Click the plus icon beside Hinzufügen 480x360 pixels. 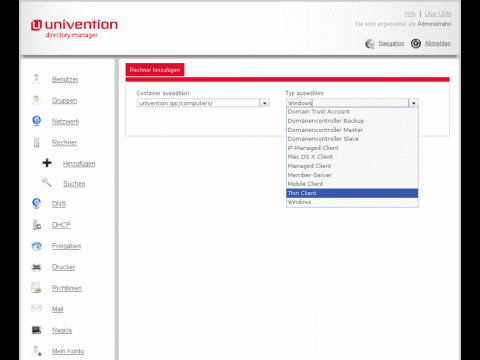[x=47, y=163]
